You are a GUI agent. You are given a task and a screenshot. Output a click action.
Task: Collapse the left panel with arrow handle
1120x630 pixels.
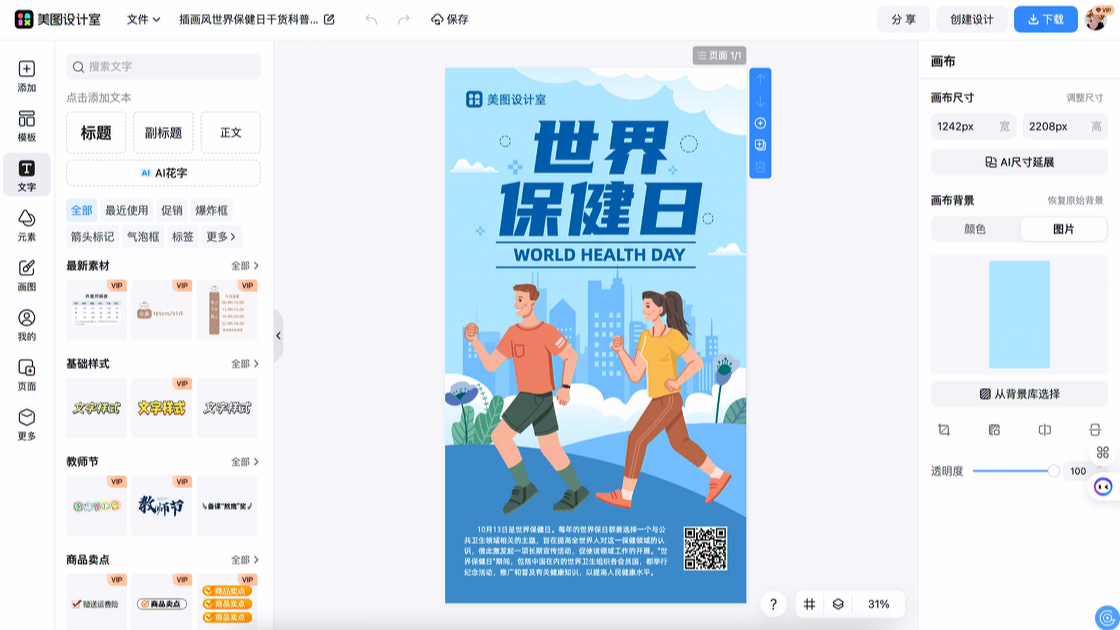[278, 336]
